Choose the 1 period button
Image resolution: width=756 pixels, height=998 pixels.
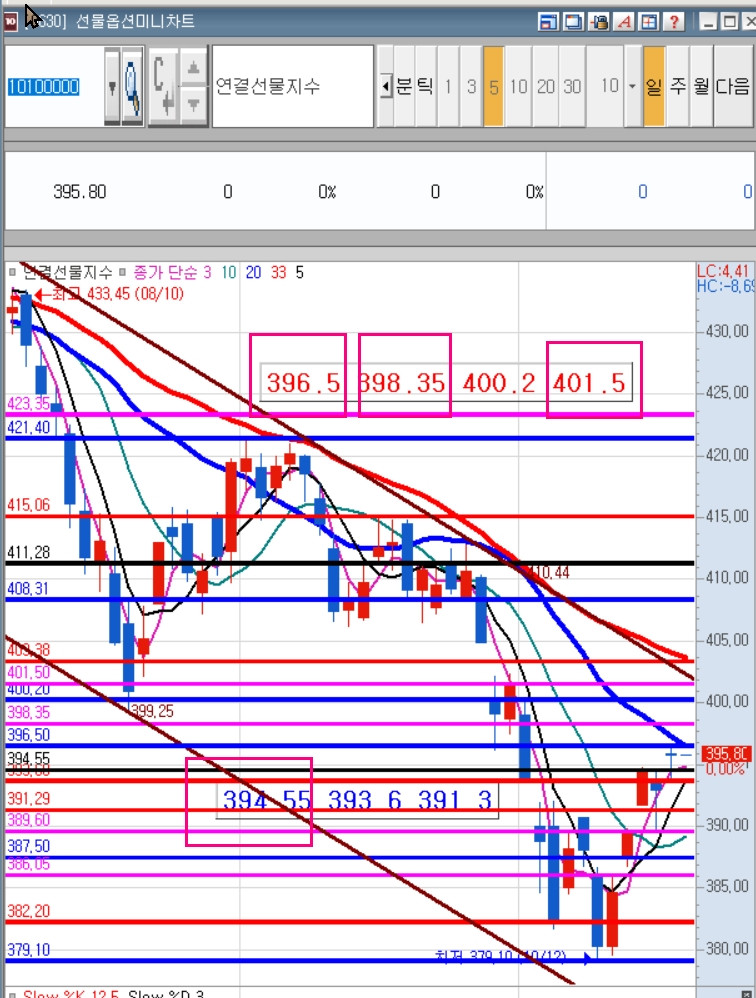pos(448,86)
